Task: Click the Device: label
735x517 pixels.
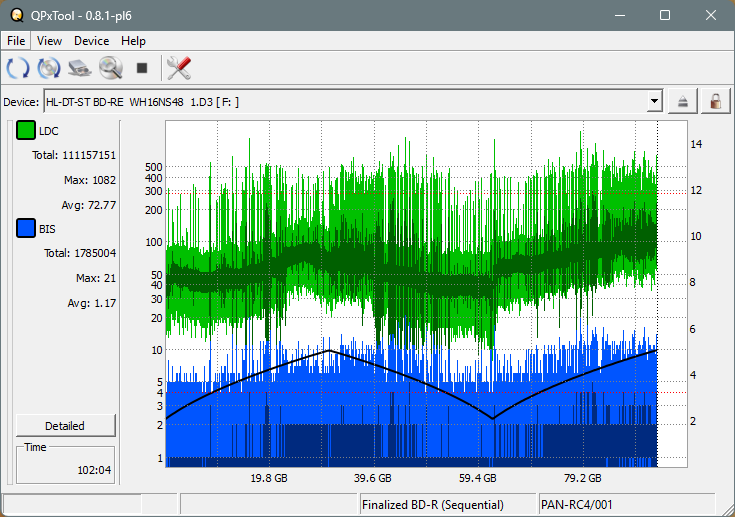Action: [x=21, y=102]
